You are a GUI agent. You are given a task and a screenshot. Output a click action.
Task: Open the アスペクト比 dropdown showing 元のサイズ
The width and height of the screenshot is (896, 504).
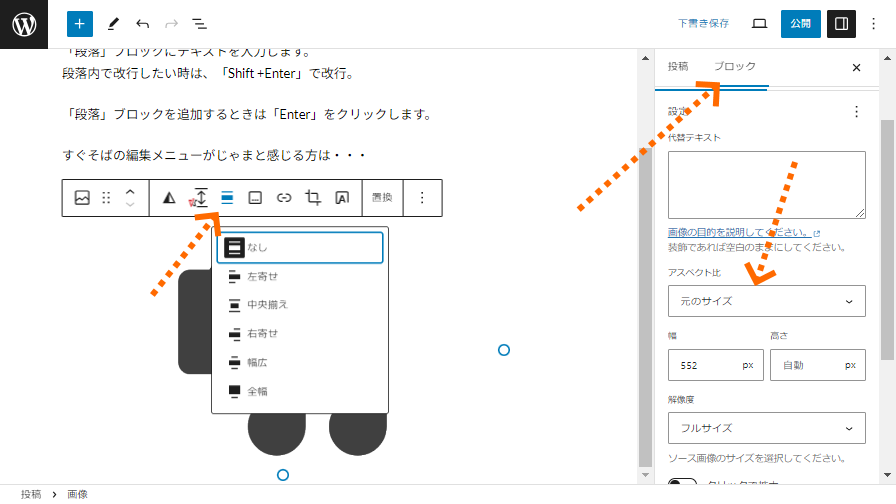(766, 301)
